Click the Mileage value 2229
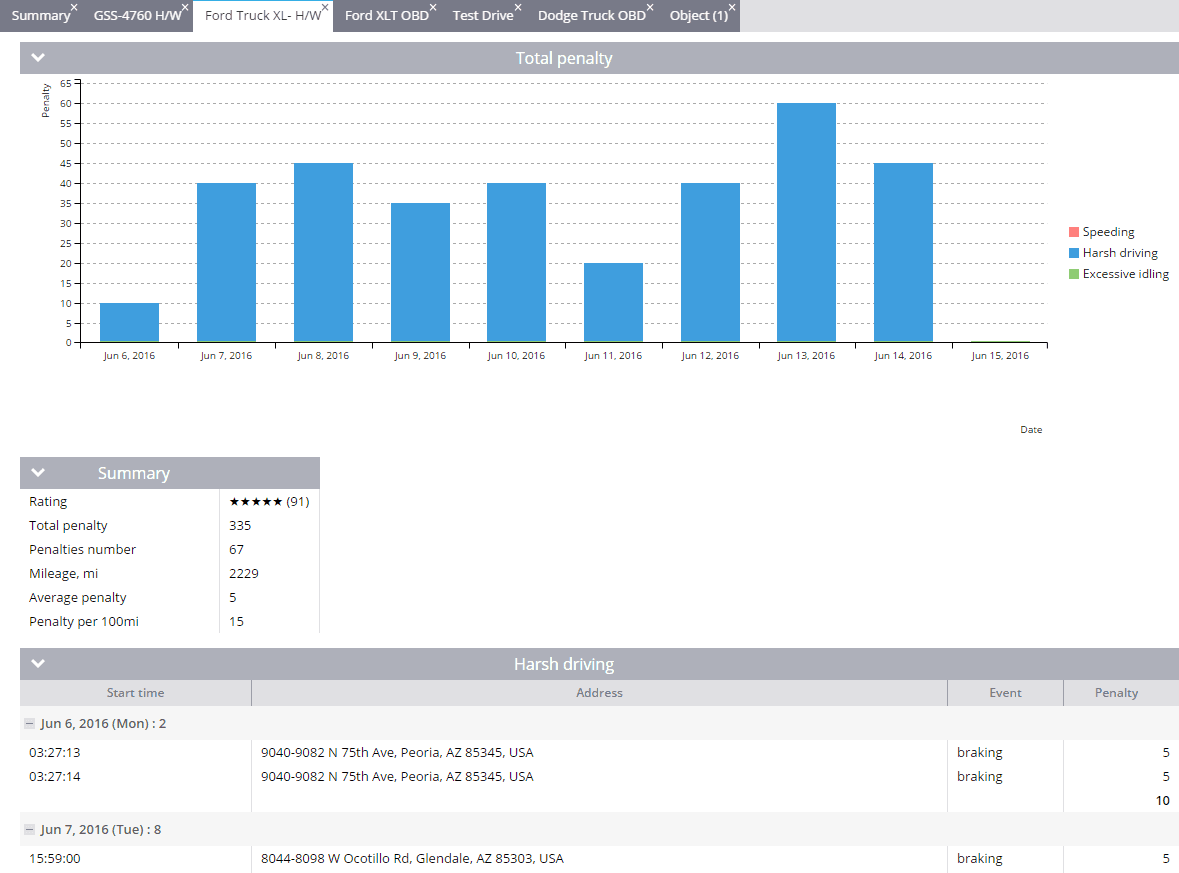 click(x=244, y=574)
